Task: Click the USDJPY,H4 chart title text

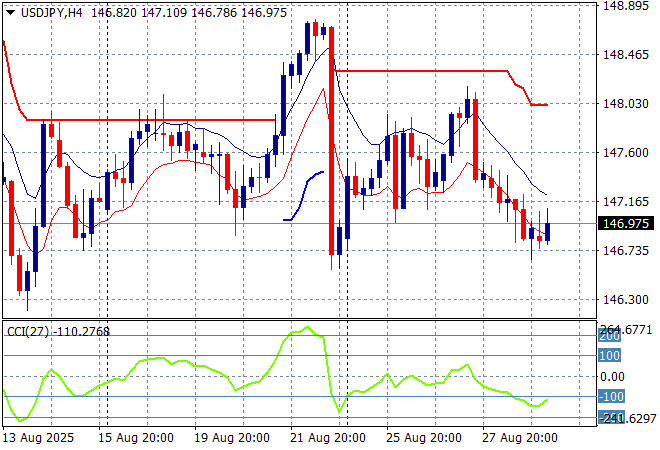Action: click(x=52, y=9)
